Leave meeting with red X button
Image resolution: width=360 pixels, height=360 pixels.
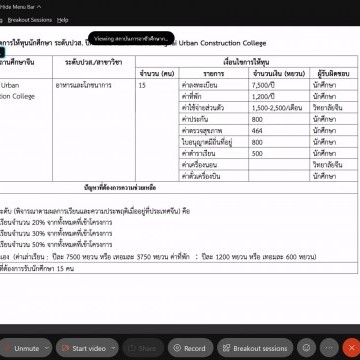[x=351, y=348]
